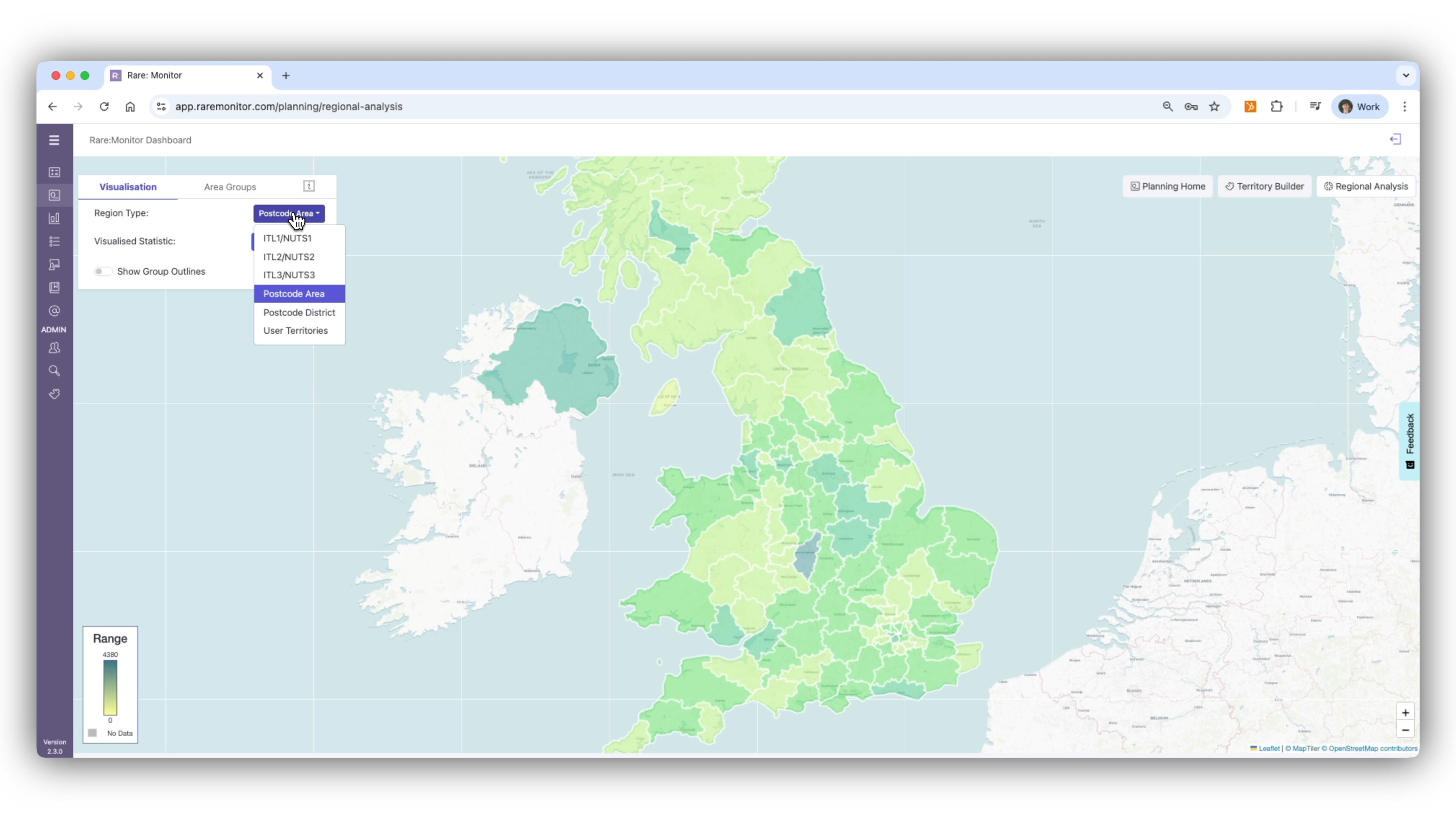Screen dimensions: 1456x819
Task: Click the site settings icon in address bar
Action: pos(161,106)
